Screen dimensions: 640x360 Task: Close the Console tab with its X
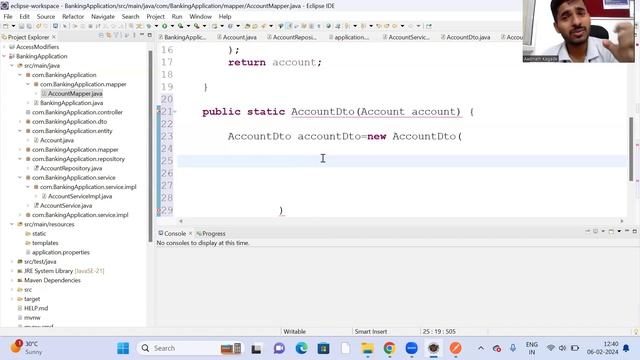(x=190, y=233)
